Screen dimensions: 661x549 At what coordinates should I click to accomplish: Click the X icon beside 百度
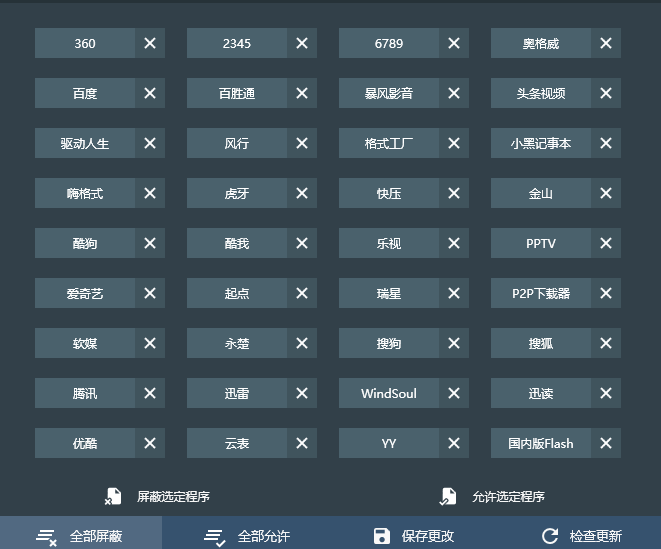click(x=150, y=93)
